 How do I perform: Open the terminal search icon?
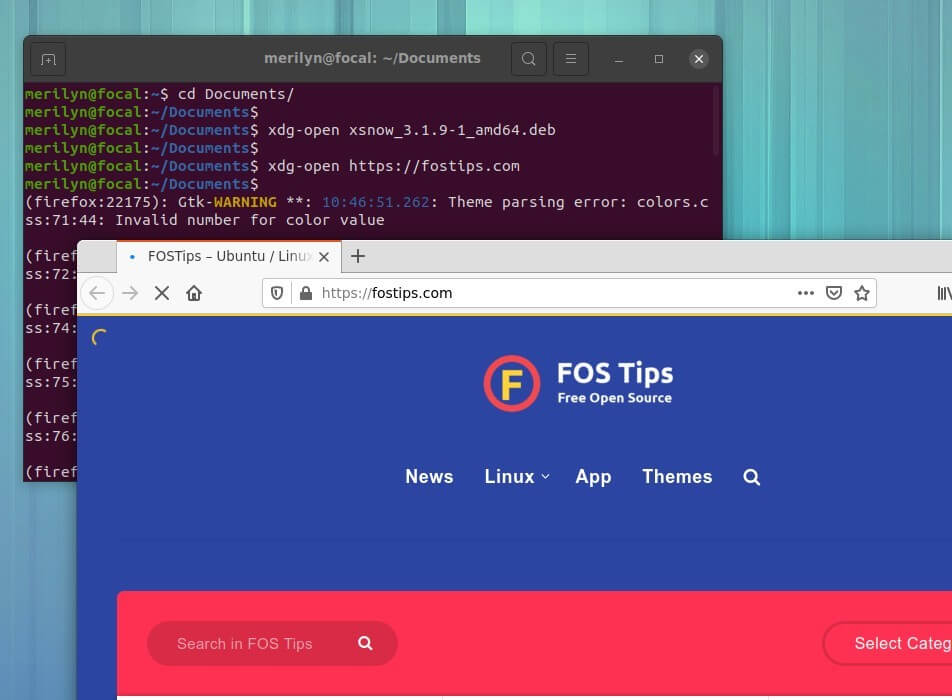pyautogui.click(x=529, y=59)
